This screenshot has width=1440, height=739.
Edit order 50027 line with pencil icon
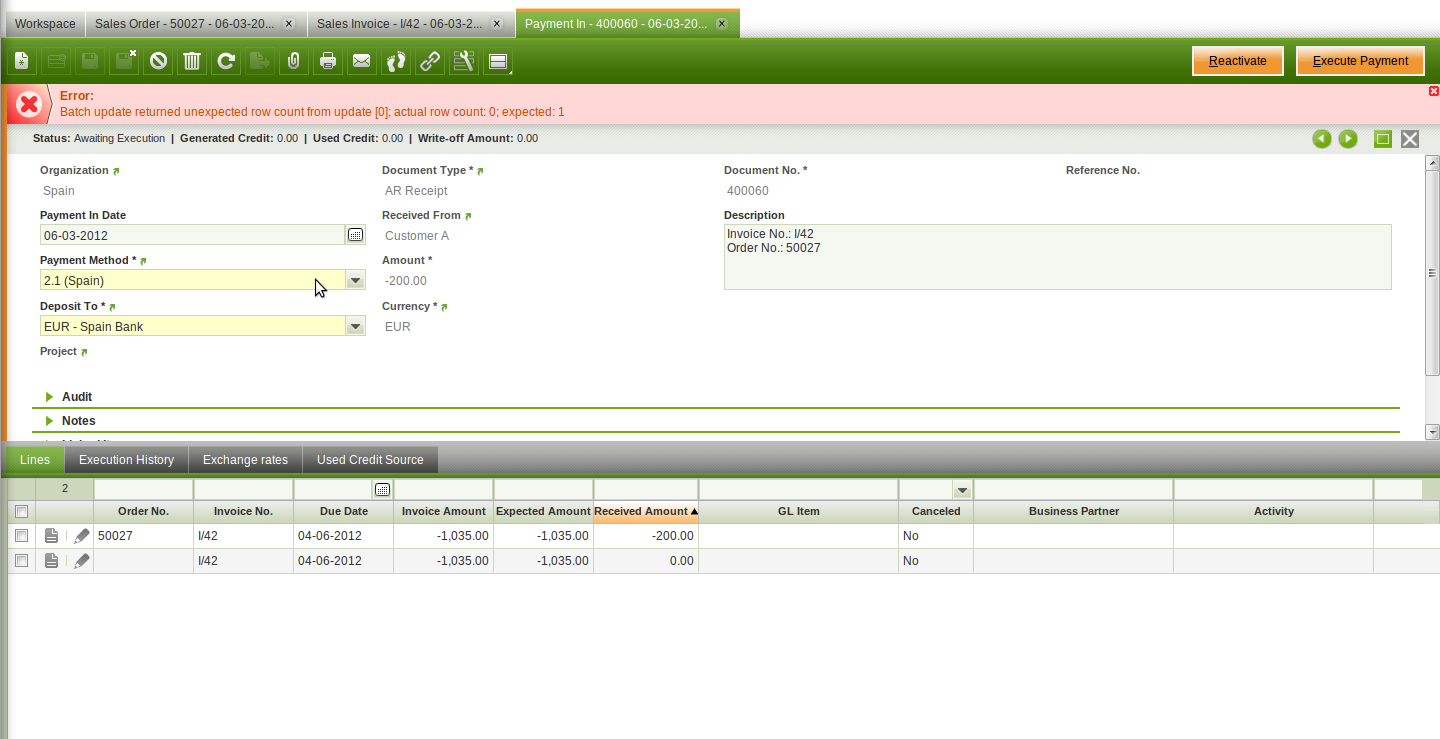(82, 536)
